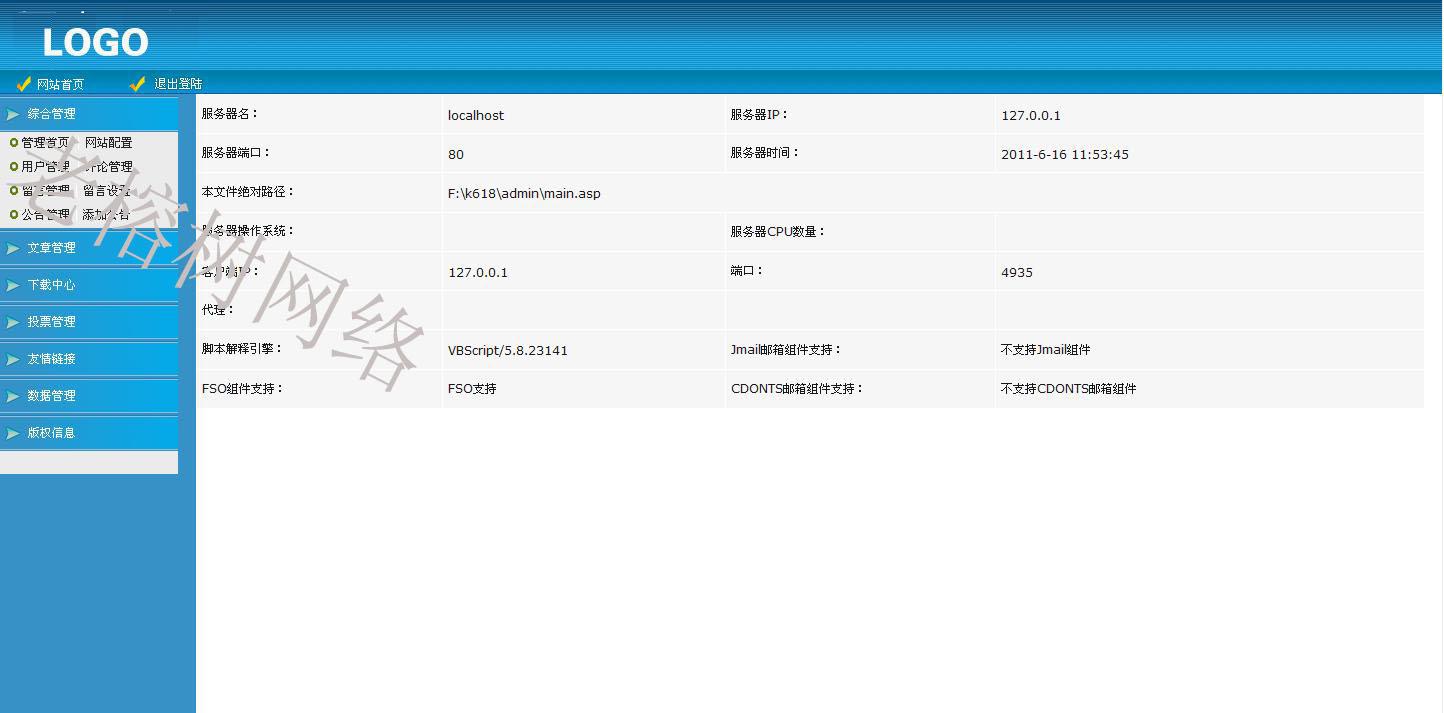Click the 本文件绝对路径 label
This screenshot has height=713, width=1444.
point(248,192)
